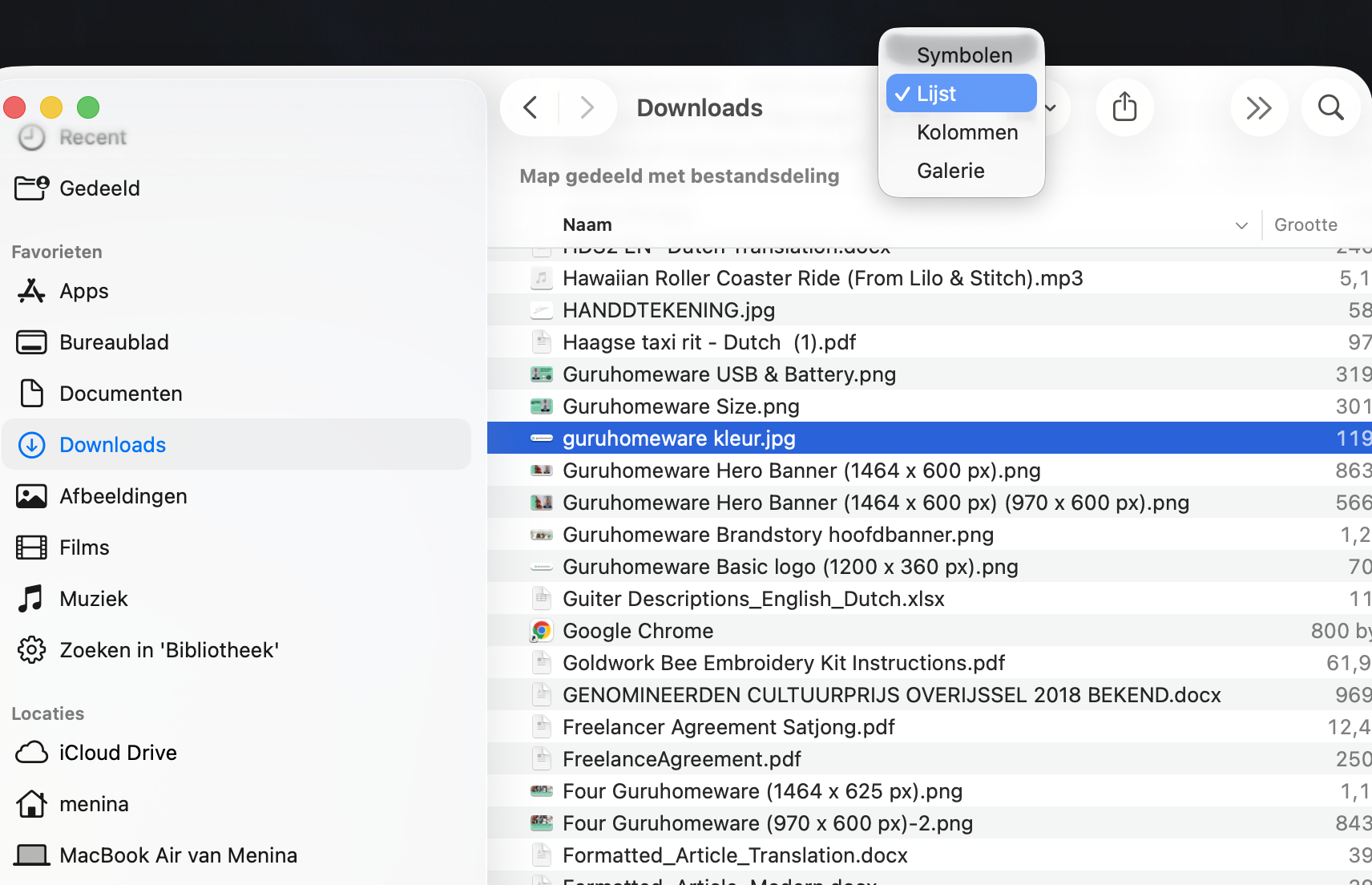Select the Freelancer Agreement Satjong.pdf row

[728, 726]
